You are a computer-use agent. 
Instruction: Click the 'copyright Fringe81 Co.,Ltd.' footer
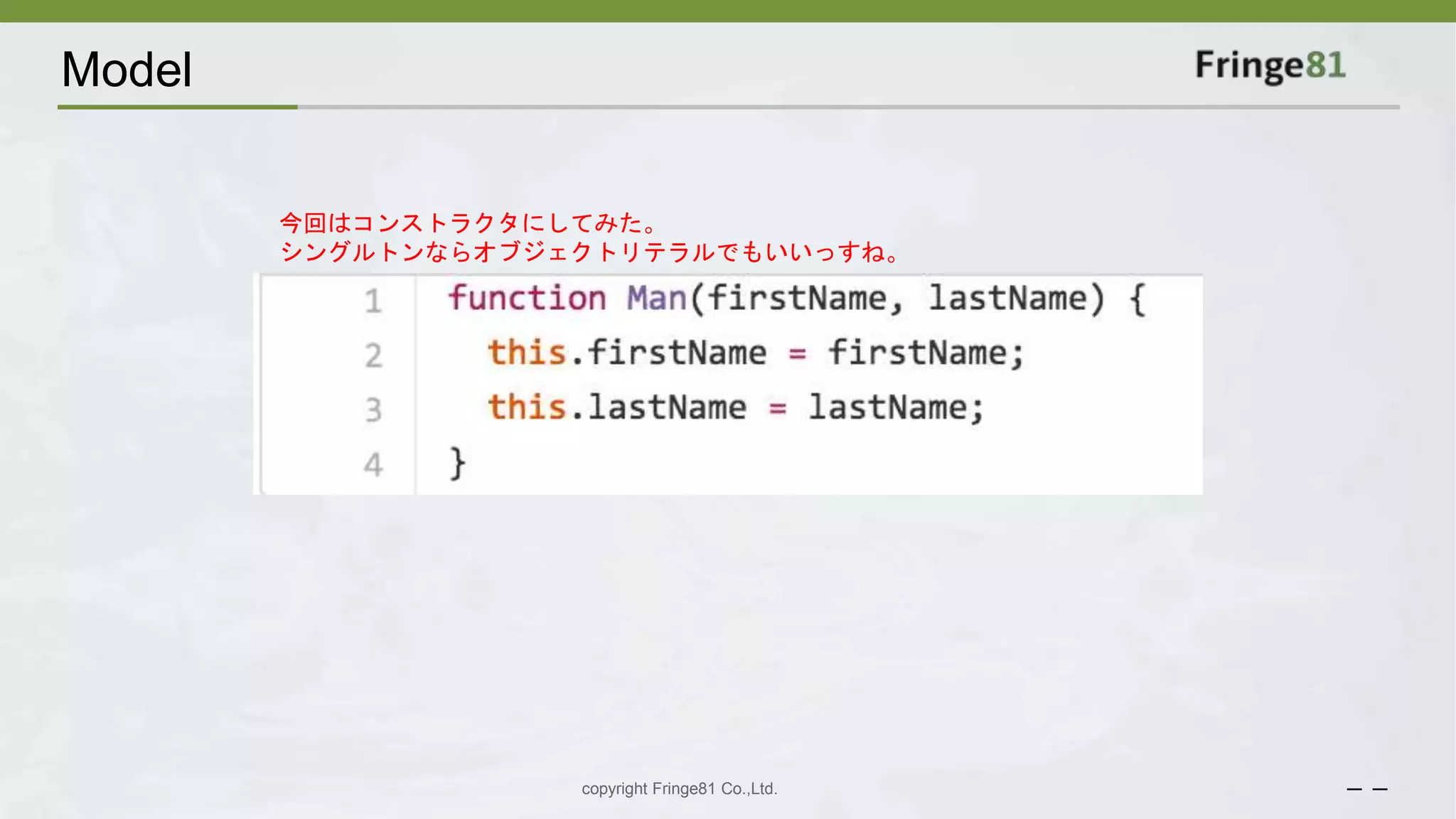point(680,789)
